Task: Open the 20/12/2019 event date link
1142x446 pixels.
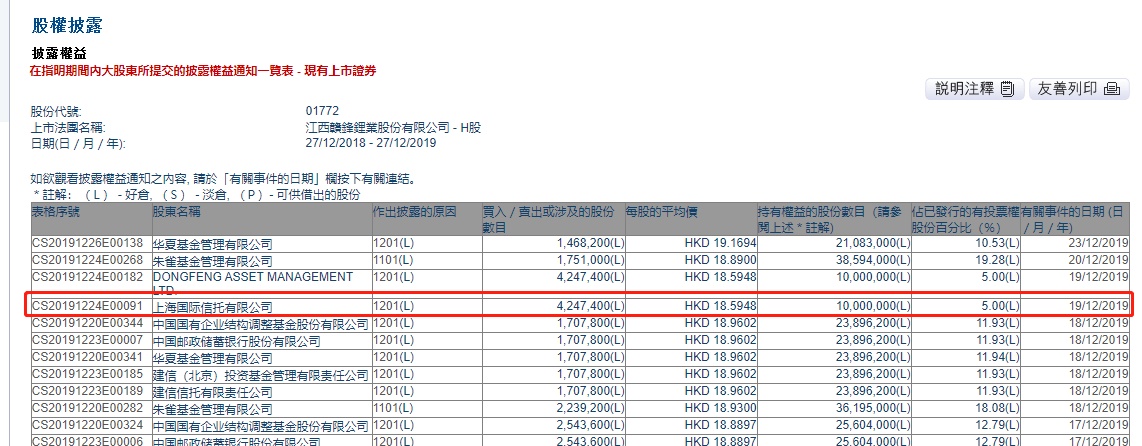Action: [x=1100, y=260]
